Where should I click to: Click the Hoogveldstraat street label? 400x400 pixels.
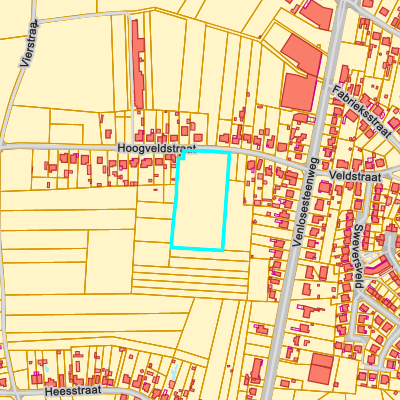157,148
